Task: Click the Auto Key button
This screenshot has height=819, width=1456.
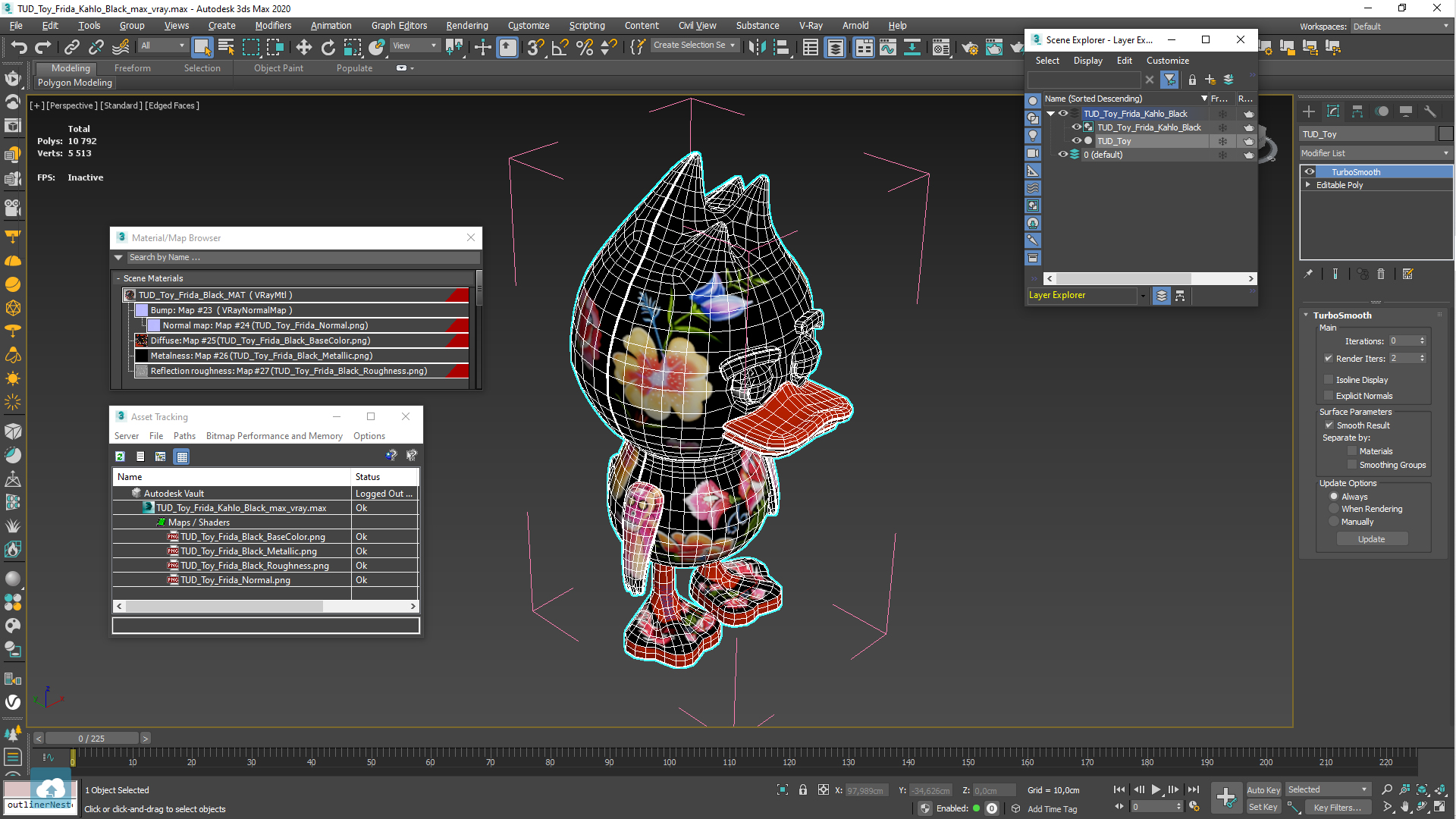Action: click(x=1263, y=790)
